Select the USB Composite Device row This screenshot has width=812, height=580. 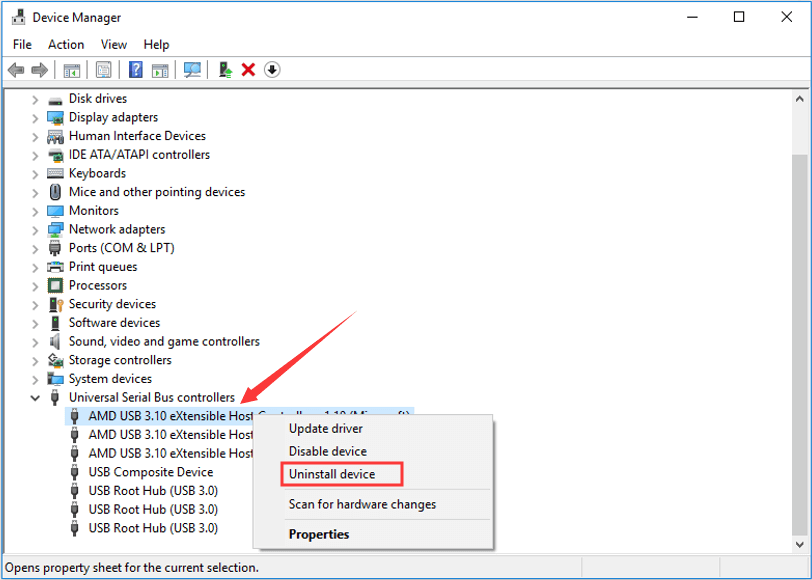150,472
